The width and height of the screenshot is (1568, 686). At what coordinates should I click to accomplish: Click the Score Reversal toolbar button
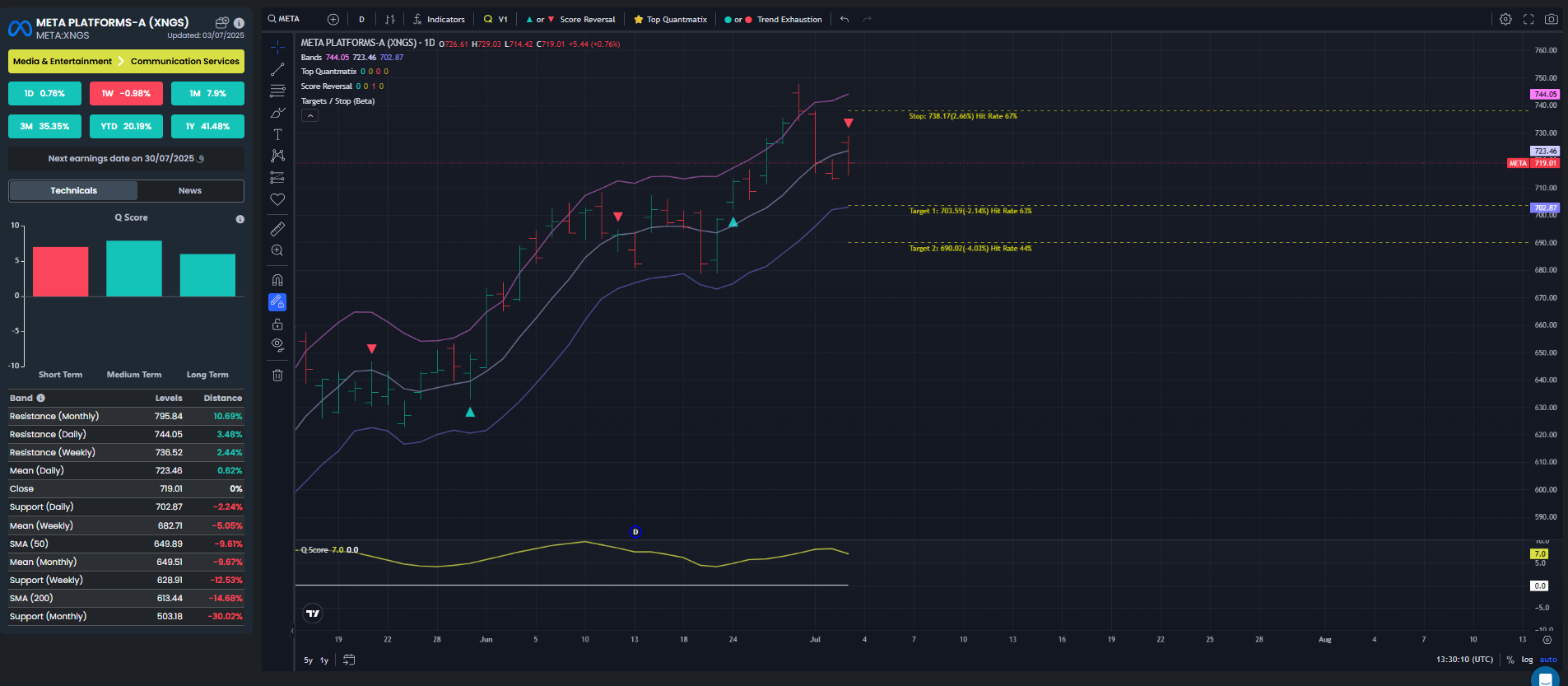click(570, 19)
